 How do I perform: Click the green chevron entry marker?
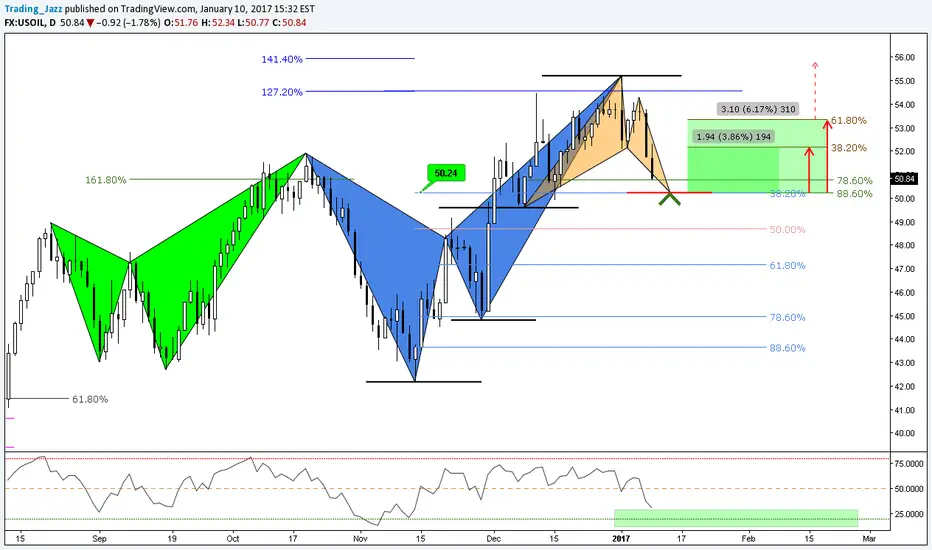pos(670,199)
